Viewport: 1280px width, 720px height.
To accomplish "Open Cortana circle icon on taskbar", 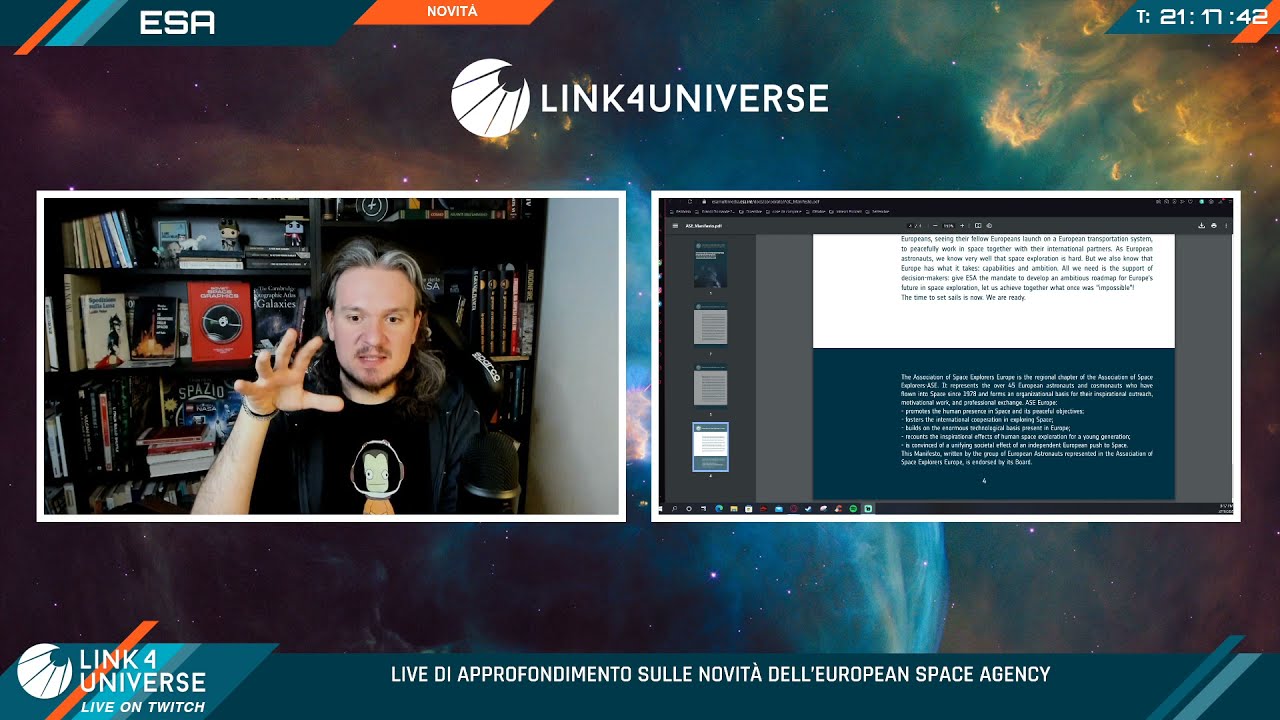I will pyautogui.click(x=689, y=509).
